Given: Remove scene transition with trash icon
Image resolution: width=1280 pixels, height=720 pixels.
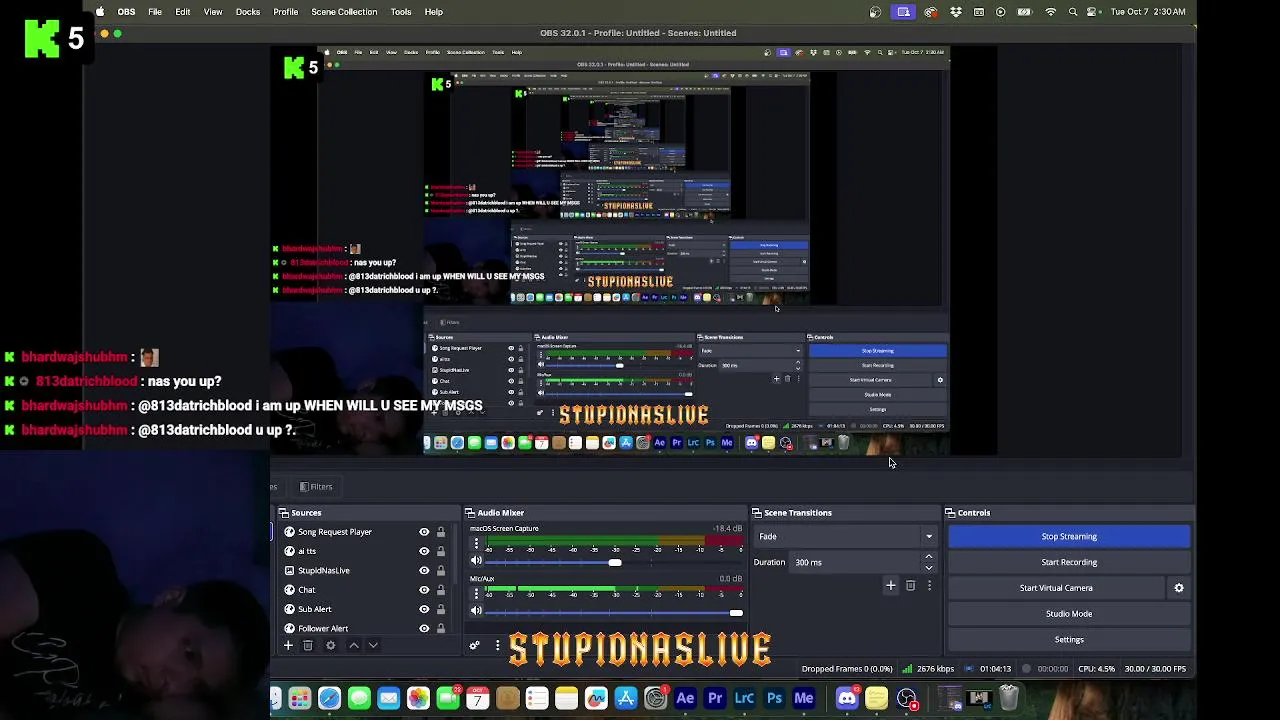Looking at the screenshot, I should (910, 586).
